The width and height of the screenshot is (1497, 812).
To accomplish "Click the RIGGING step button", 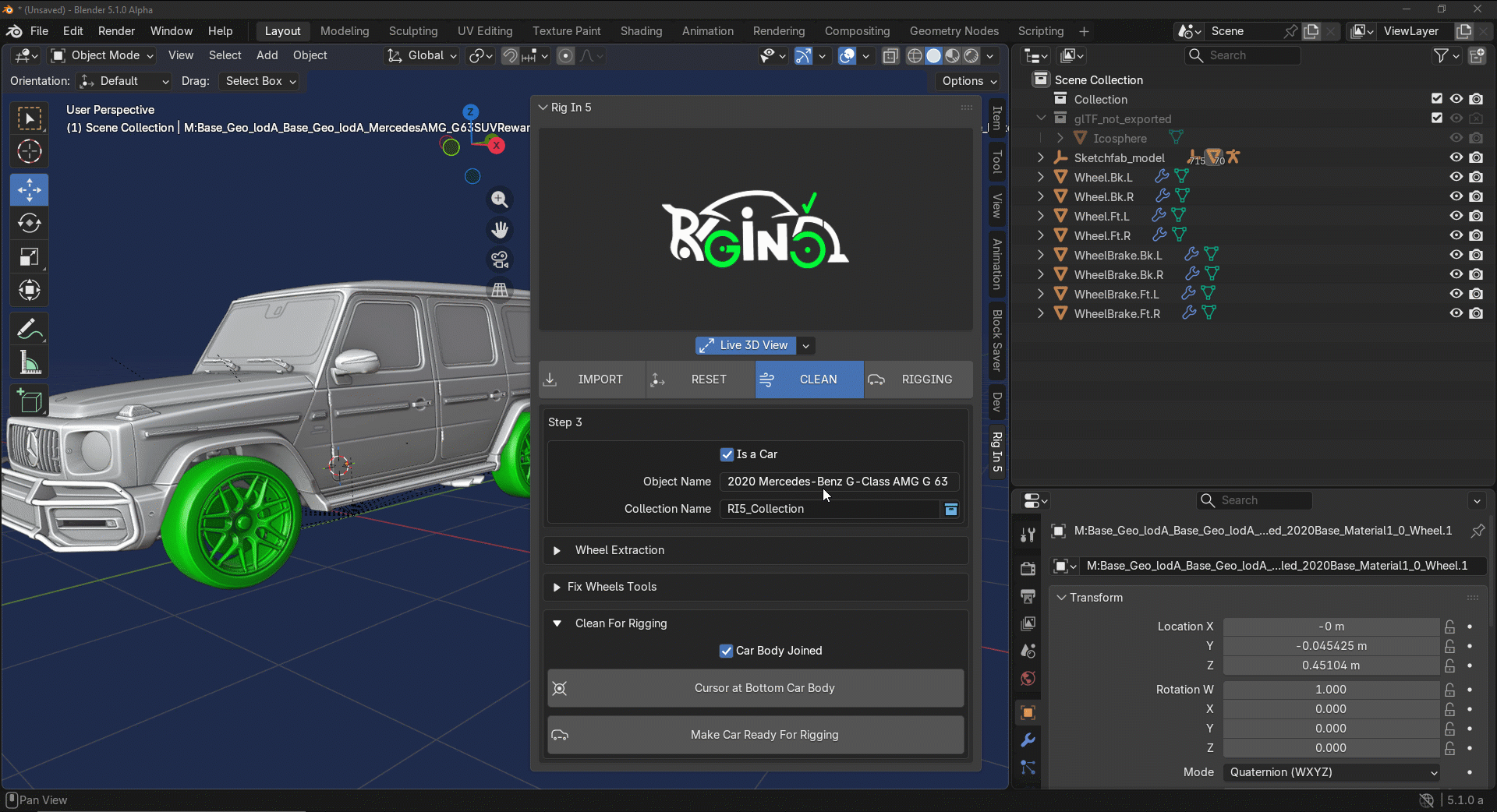I will tap(918, 380).
